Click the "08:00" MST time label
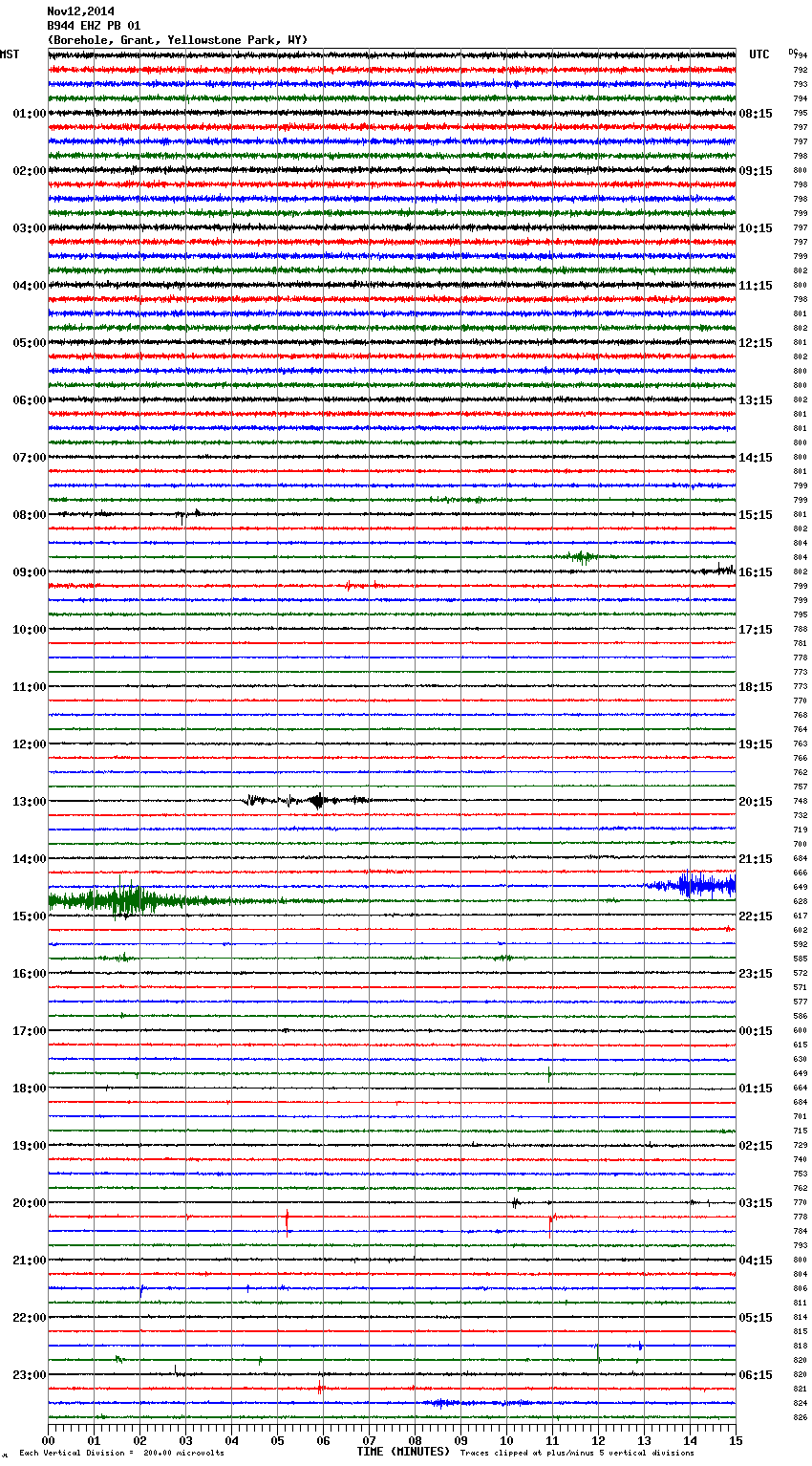Image resolution: width=812 pixels, height=1466 pixels. [30, 515]
